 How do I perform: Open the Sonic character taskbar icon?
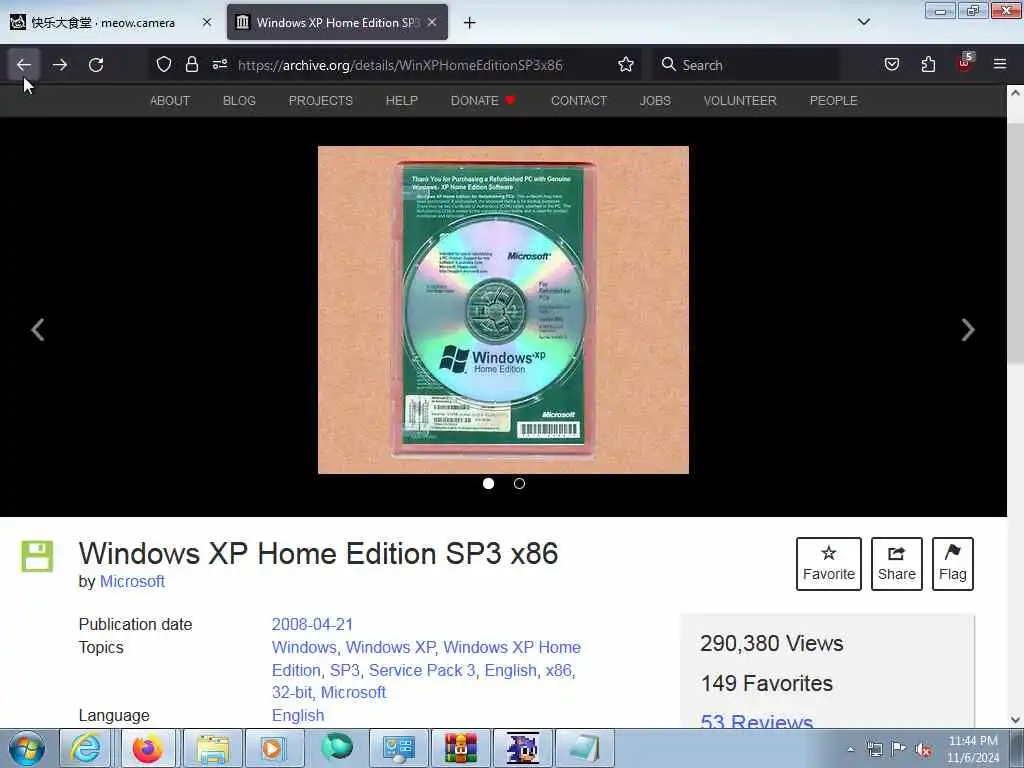pos(522,748)
